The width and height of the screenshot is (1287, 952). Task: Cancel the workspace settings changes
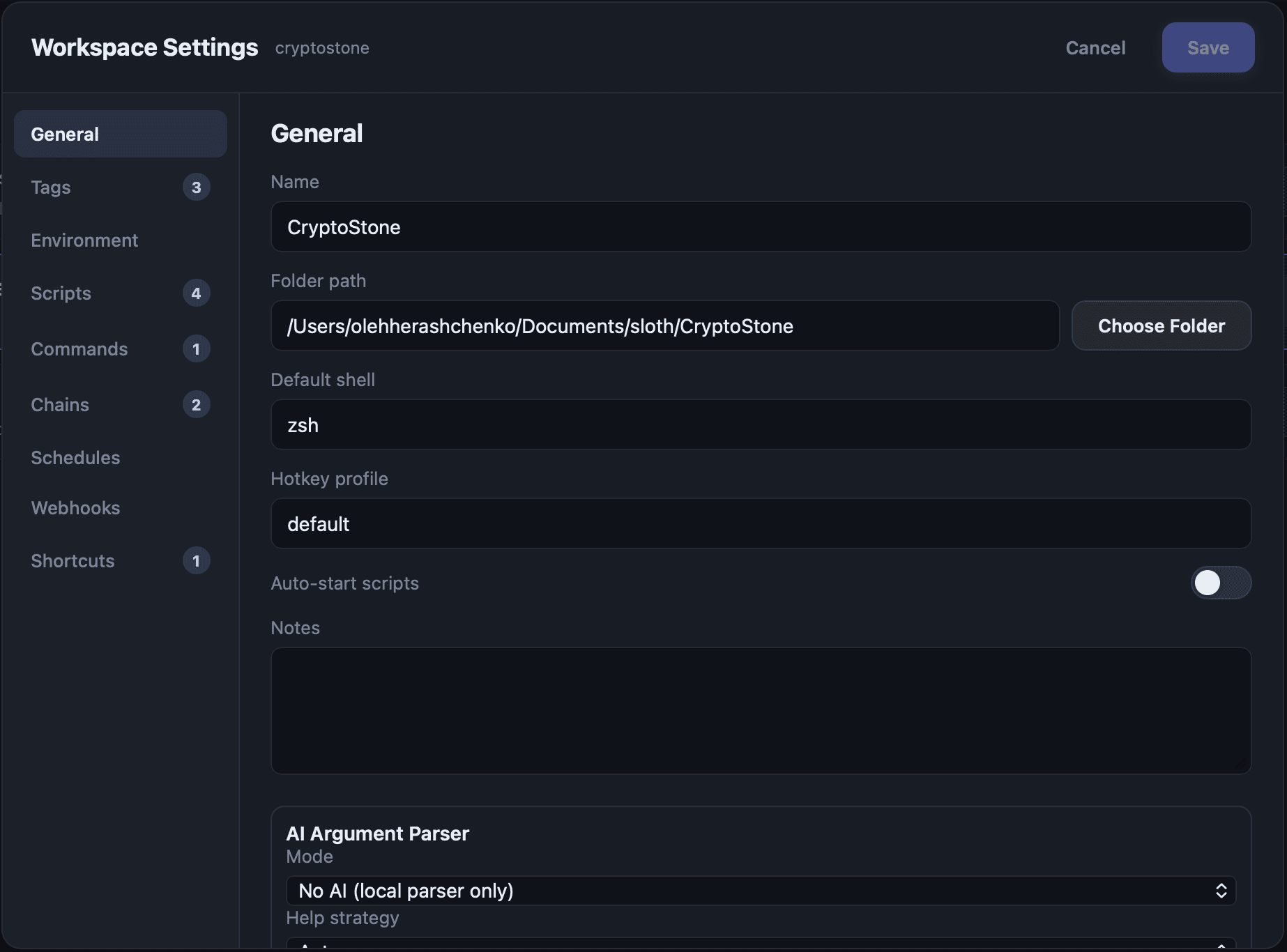point(1095,47)
